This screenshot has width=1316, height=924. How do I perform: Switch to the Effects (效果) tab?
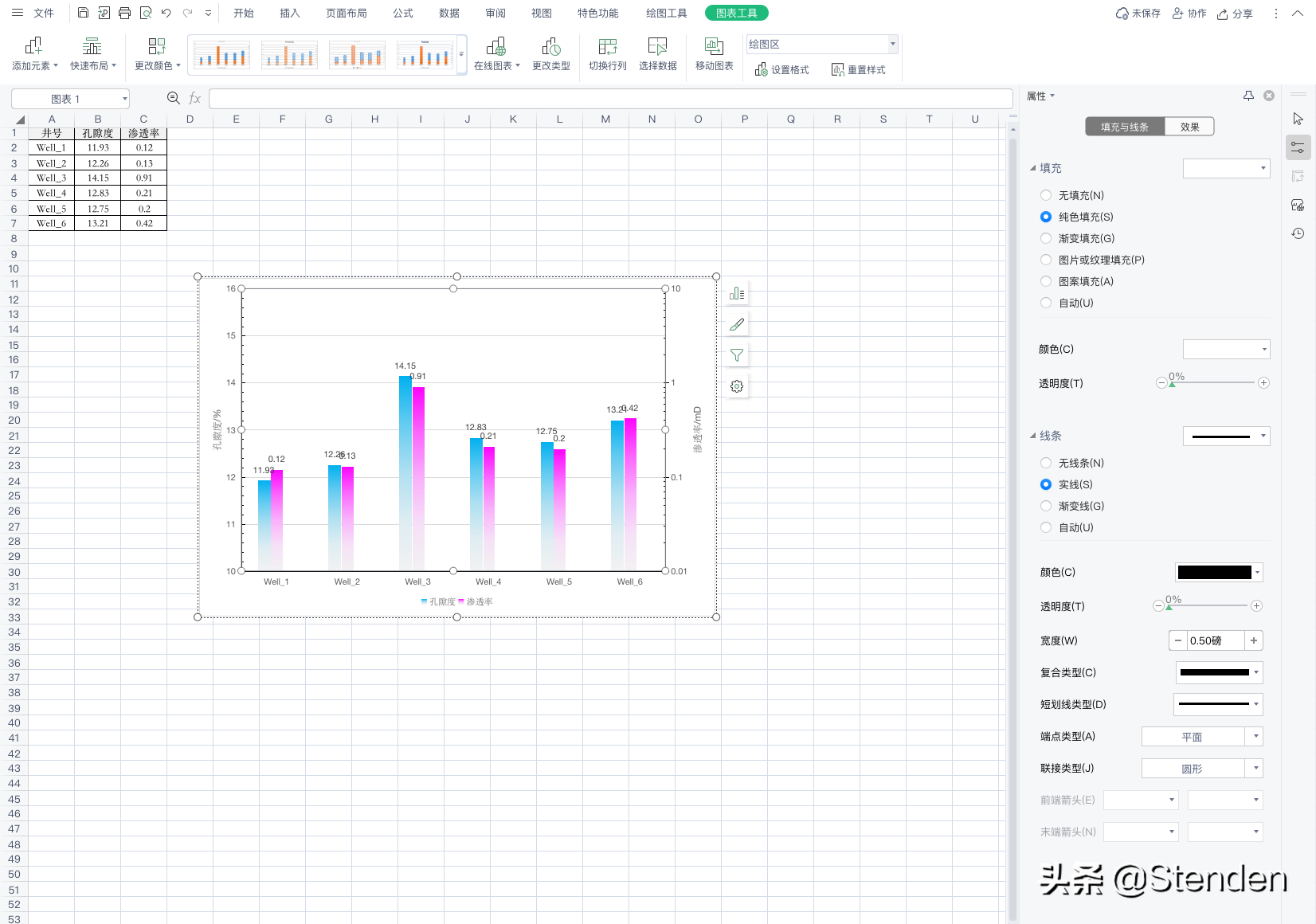1189,127
